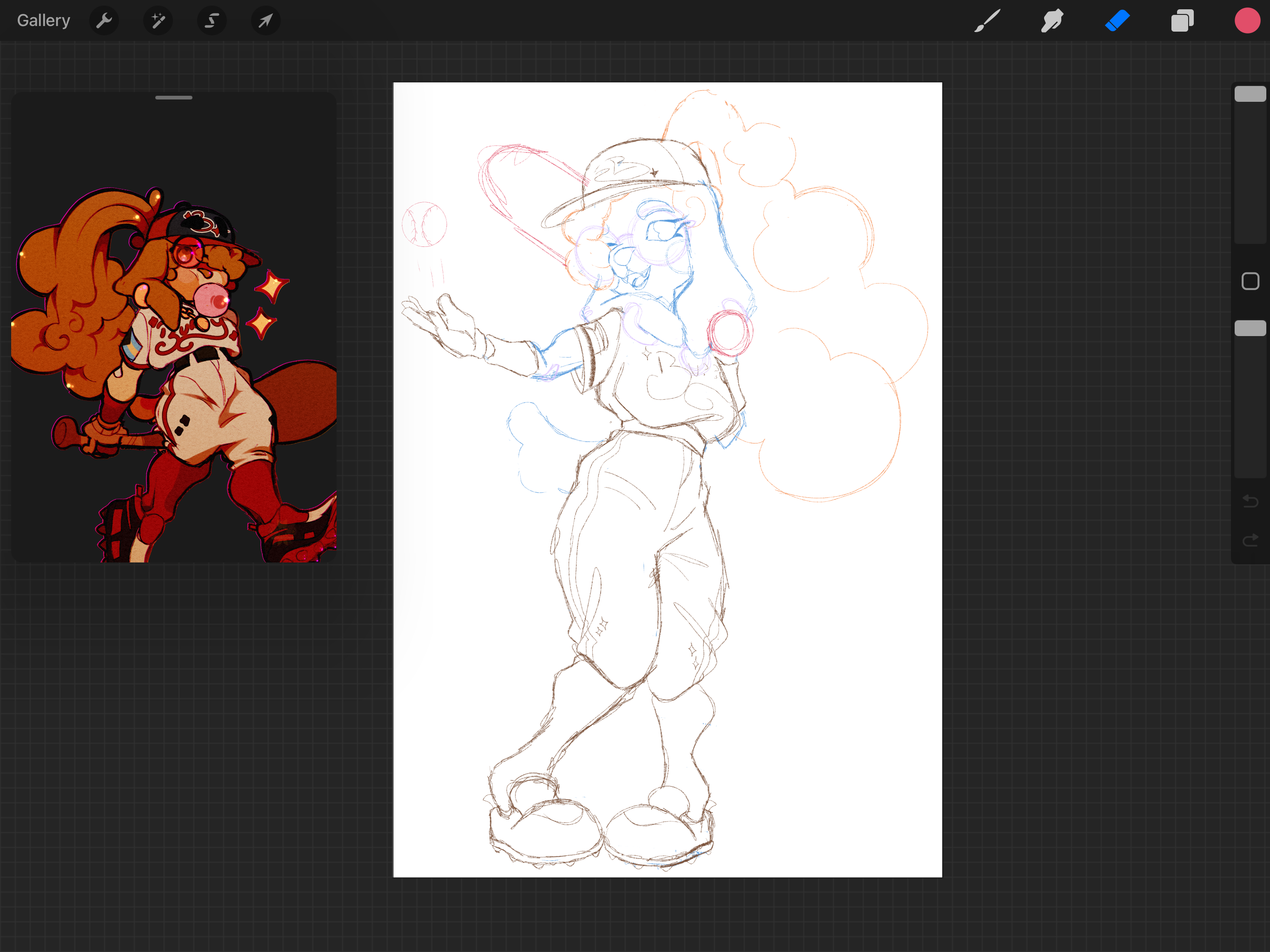Grab the reference window handle bar
The height and width of the screenshot is (952, 1270).
tap(173, 98)
